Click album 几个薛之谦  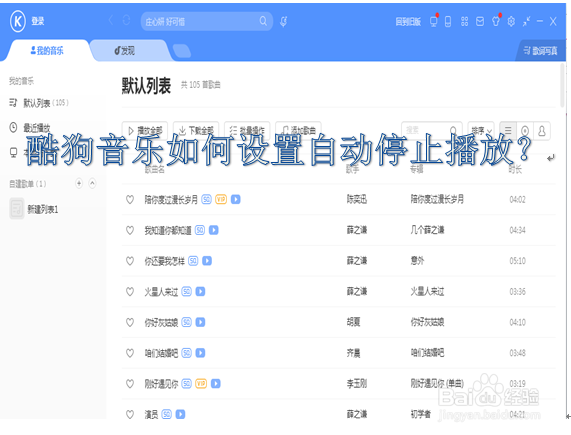(428, 230)
